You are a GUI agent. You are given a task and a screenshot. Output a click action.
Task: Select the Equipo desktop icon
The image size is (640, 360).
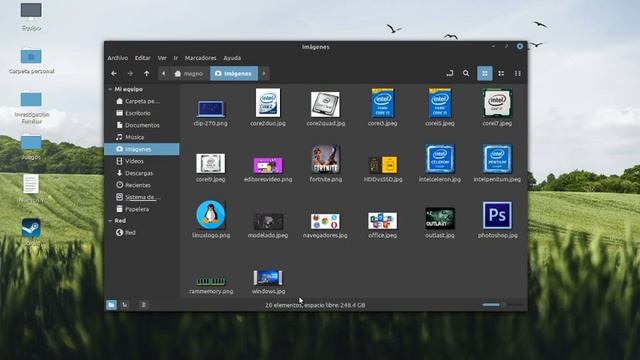click(x=31, y=17)
